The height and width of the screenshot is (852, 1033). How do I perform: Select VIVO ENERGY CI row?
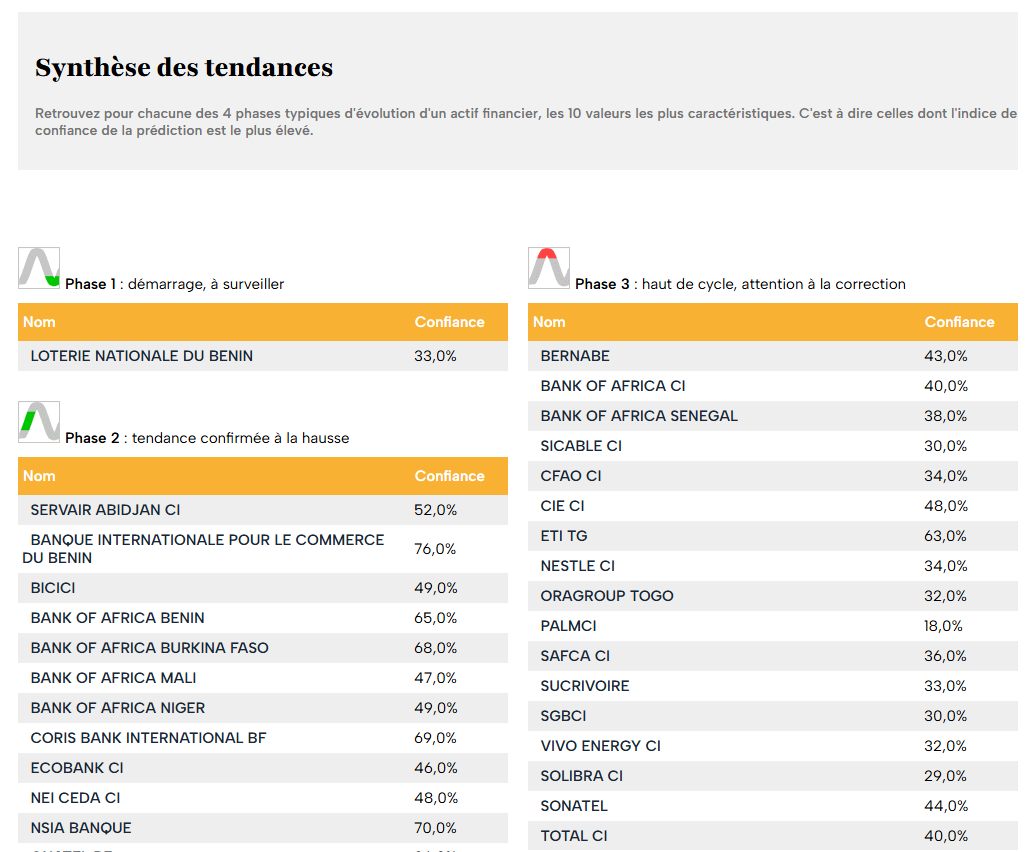pos(773,746)
